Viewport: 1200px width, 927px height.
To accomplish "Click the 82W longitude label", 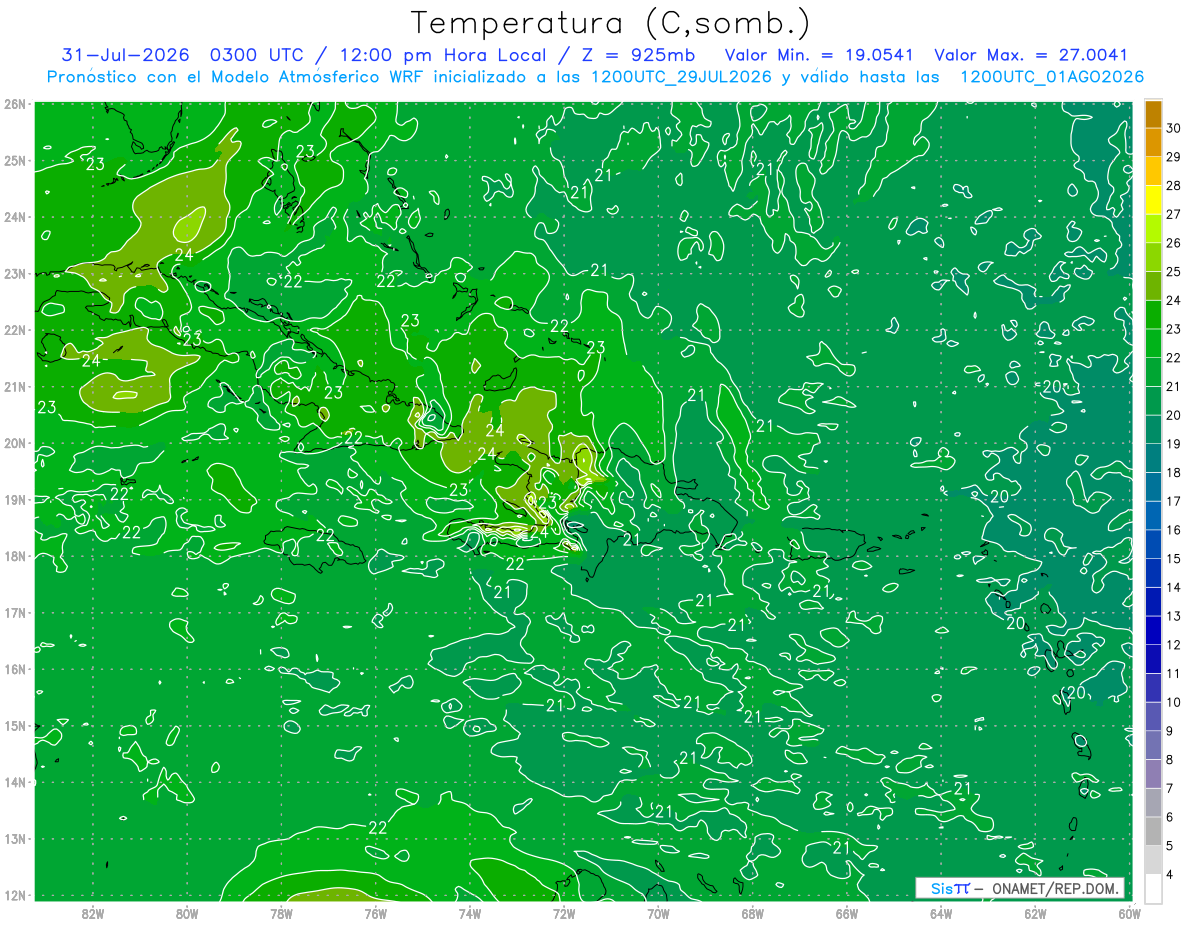I will (93, 913).
